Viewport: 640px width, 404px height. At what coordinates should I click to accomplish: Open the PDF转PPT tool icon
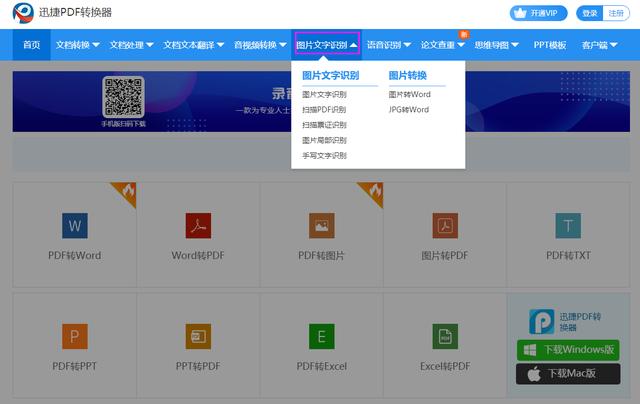coord(75,337)
